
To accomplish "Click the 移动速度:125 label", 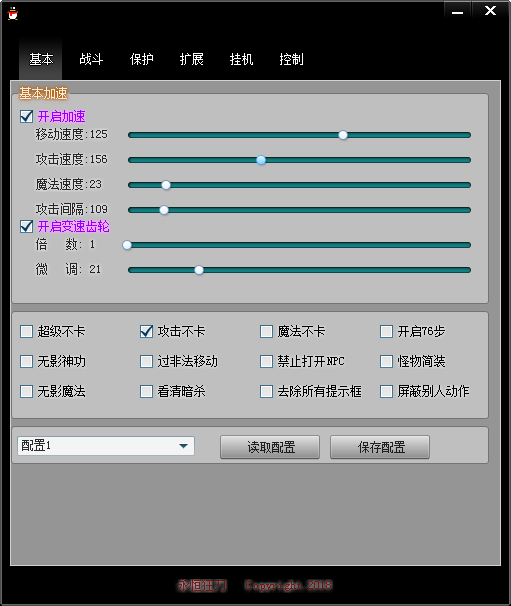I will [x=72, y=134].
